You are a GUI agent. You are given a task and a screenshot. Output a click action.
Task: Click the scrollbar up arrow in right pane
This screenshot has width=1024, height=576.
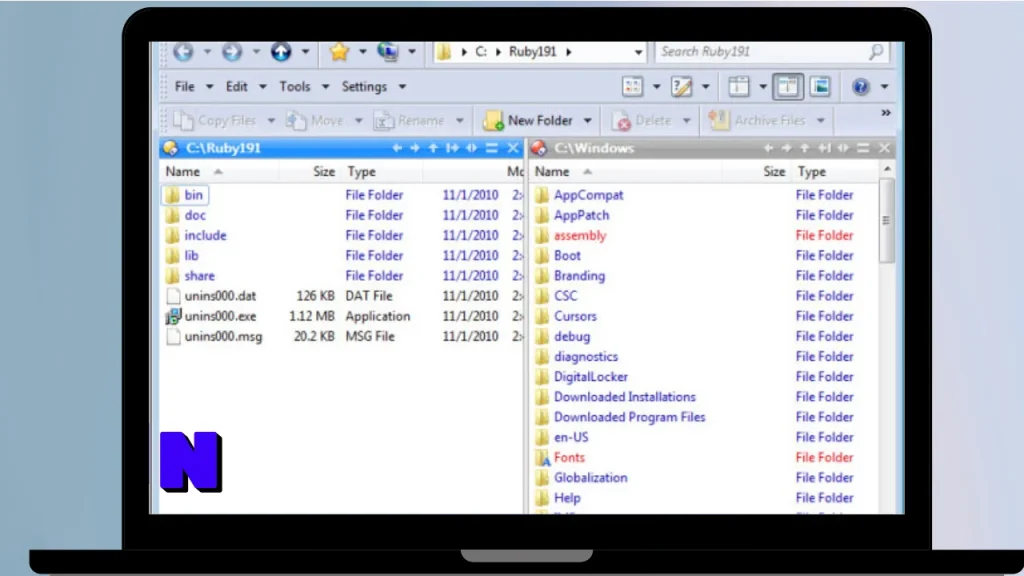coord(887,169)
